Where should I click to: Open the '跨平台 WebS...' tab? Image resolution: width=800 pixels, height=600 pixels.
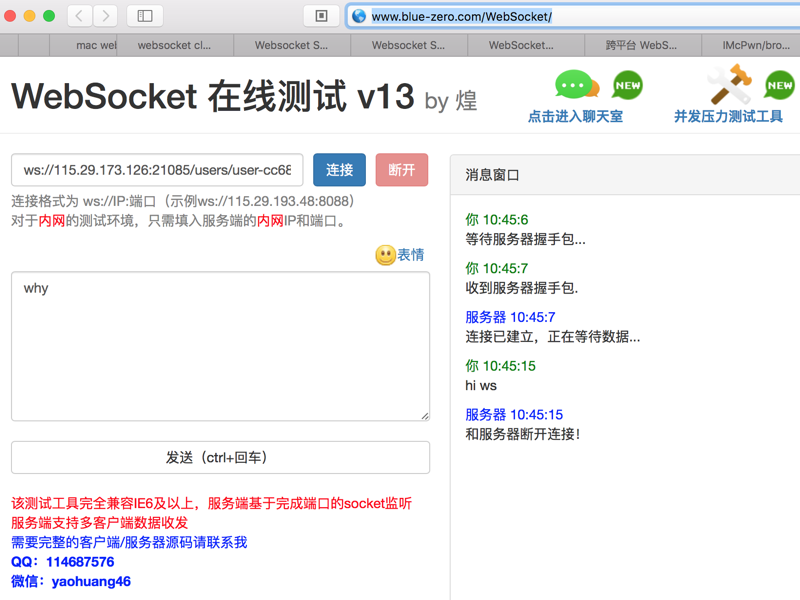tap(642, 45)
